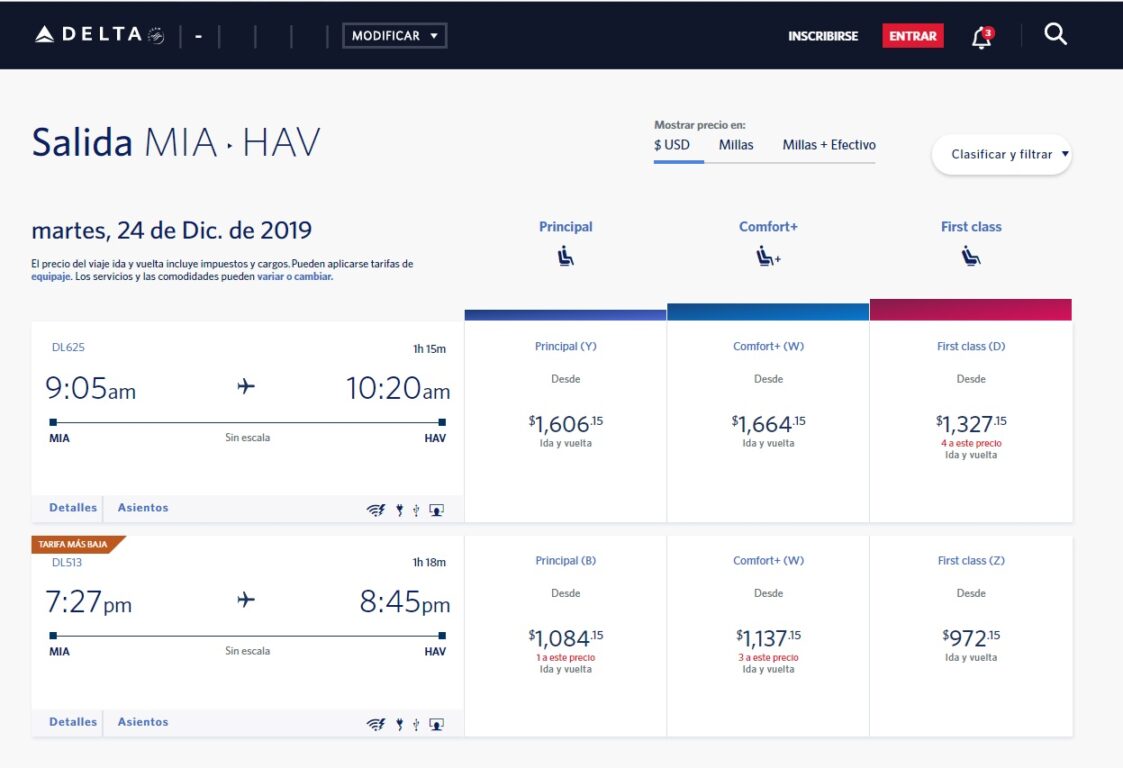Select the First class column header
This screenshot has width=1123, height=768.
point(971,226)
